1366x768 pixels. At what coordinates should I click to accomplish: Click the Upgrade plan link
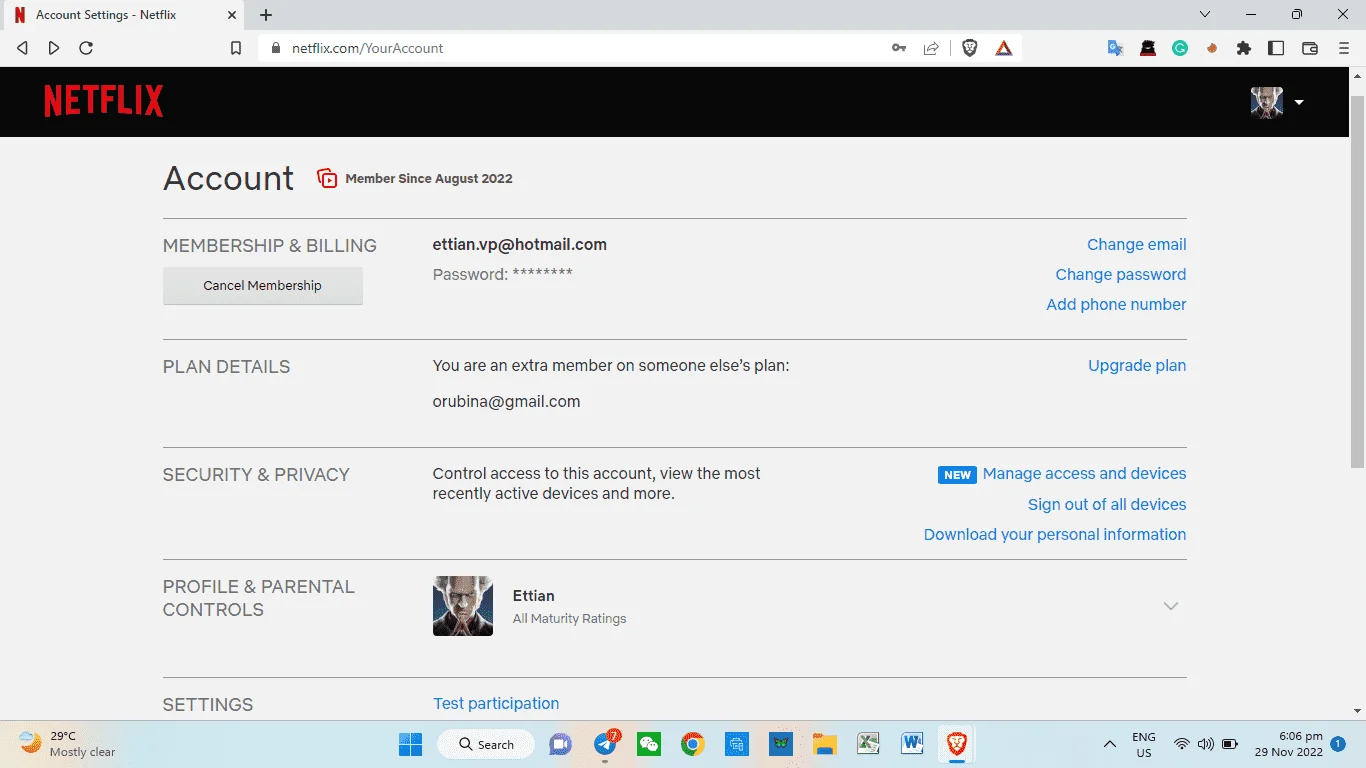(x=1137, y=365)
